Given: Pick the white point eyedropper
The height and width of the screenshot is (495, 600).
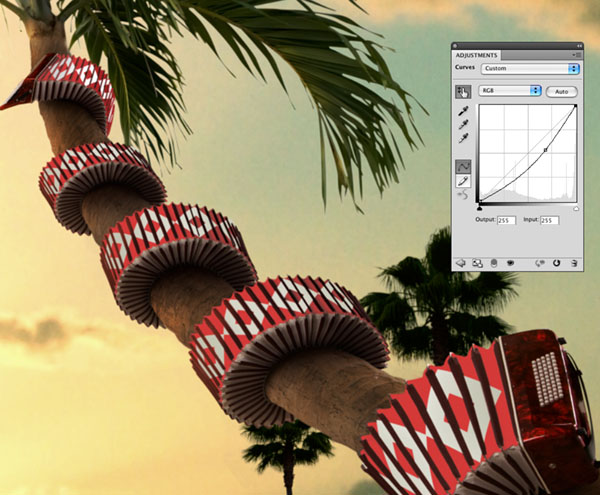Looking at the screenshot, I should click(x=463, y=138).
